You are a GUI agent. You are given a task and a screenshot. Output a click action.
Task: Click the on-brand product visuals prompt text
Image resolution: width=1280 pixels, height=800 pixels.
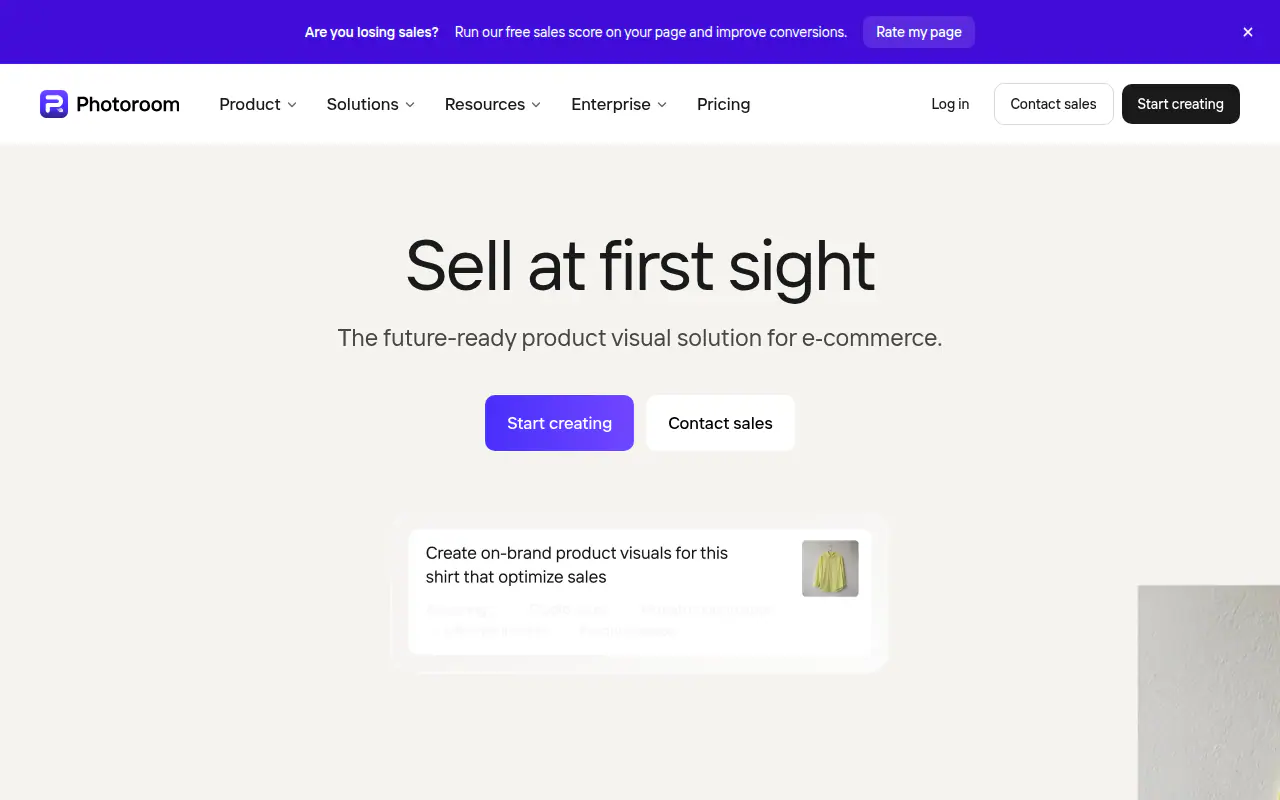point(577,565)
